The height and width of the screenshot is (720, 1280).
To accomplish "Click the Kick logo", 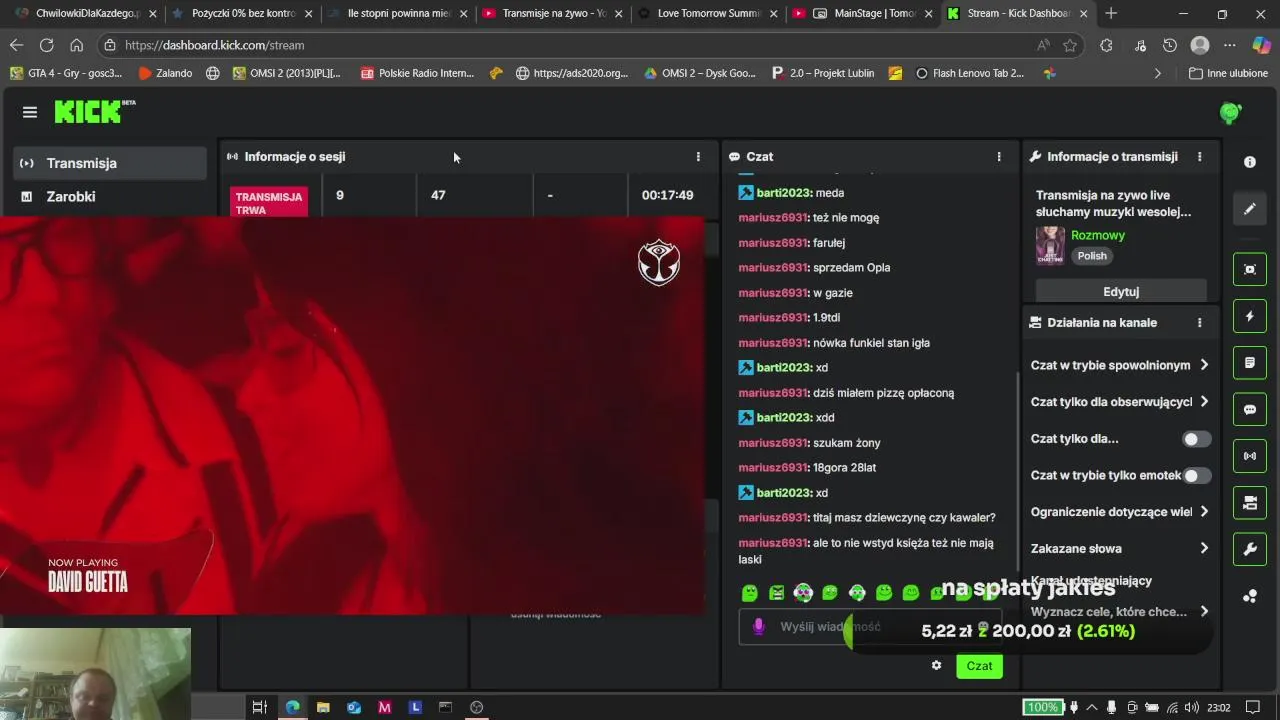I will (x=94, y=111).
